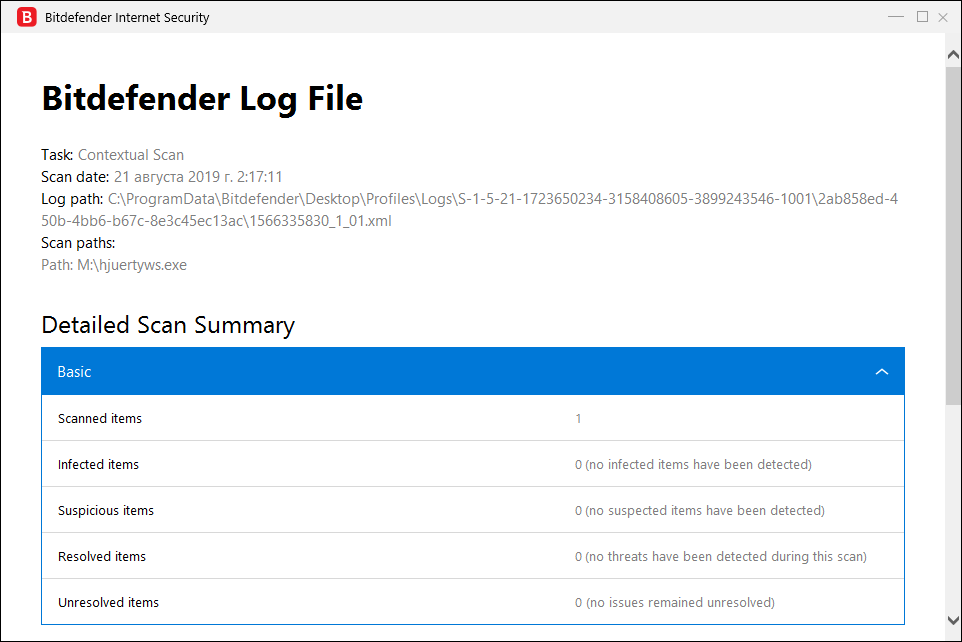The image size is (962, 642).
Task: Click the Path M:\hjuertyws.exe entry
Action: [x=114, y=265]
